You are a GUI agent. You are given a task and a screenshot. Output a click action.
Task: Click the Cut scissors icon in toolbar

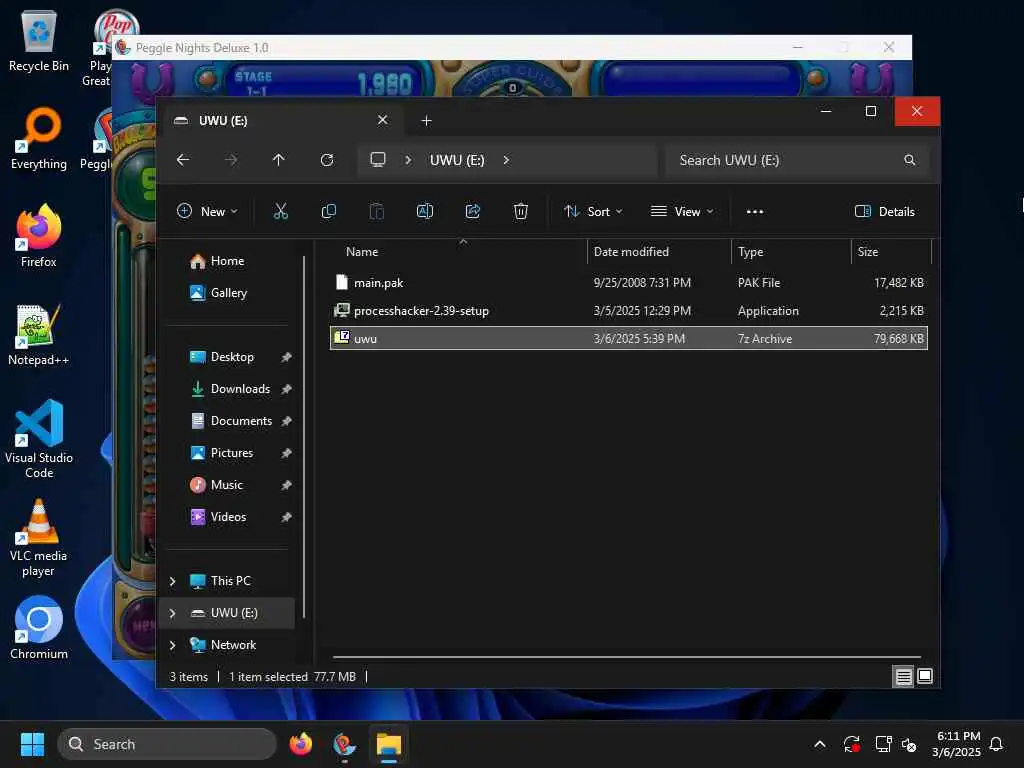coord(280,211)
